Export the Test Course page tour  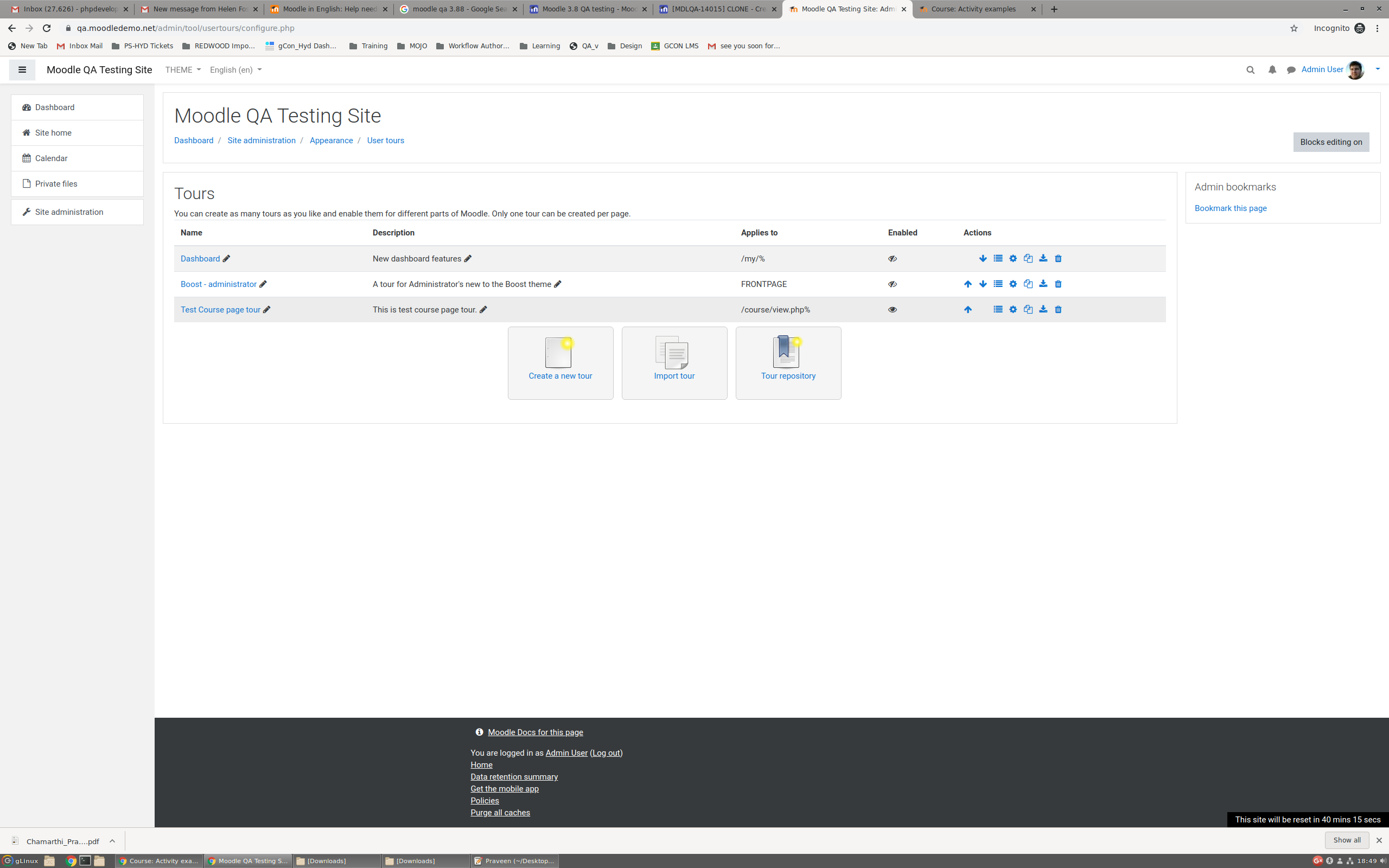(1043, 309)
